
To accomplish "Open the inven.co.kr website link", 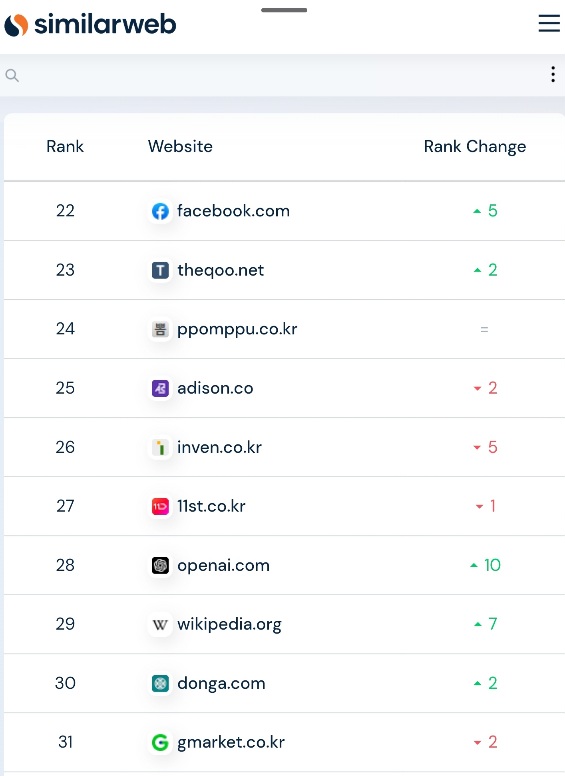I will (x=219, y=447).
